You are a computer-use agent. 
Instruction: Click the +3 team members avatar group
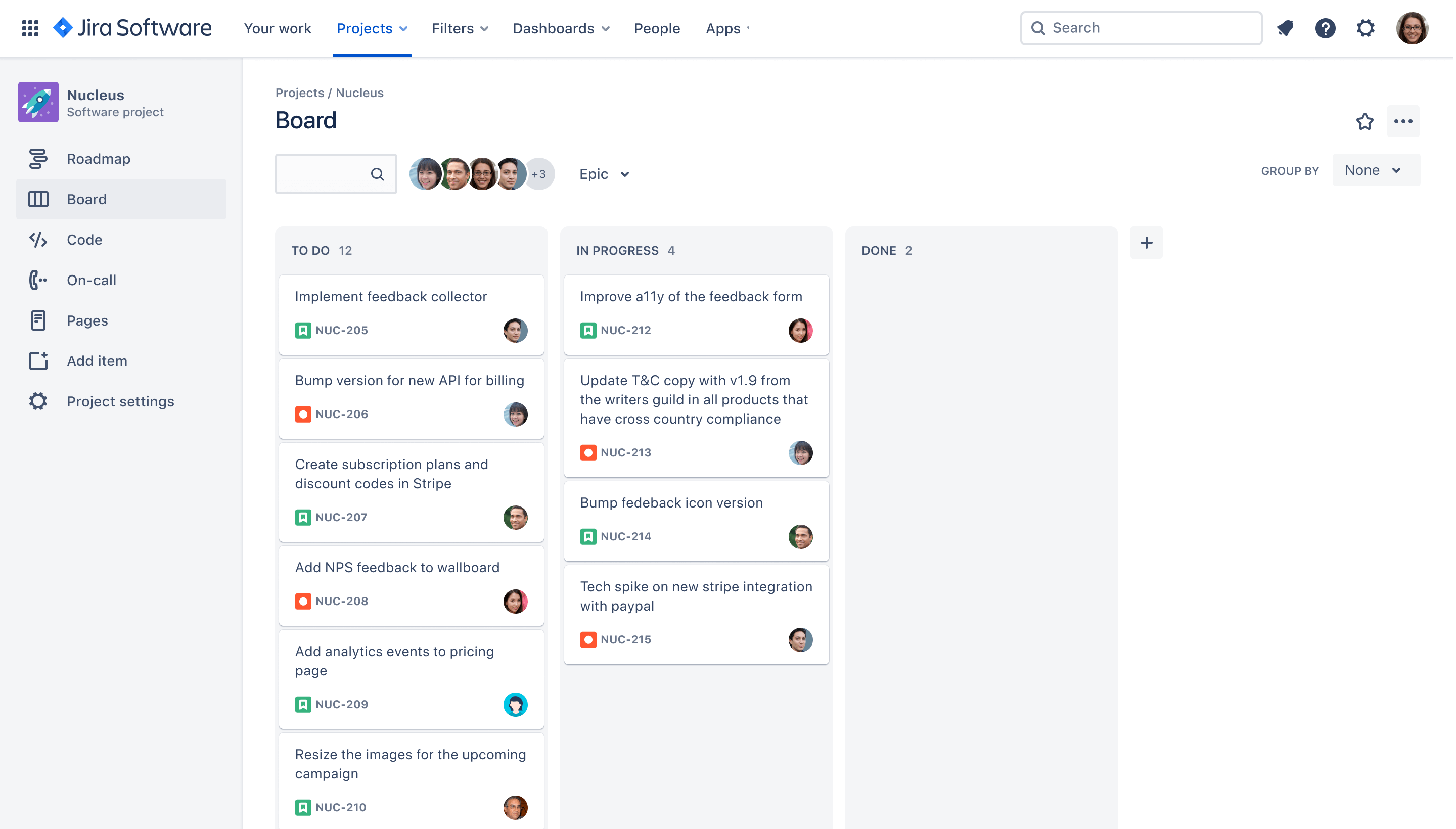pyautogui.click(x=539, y=174)
